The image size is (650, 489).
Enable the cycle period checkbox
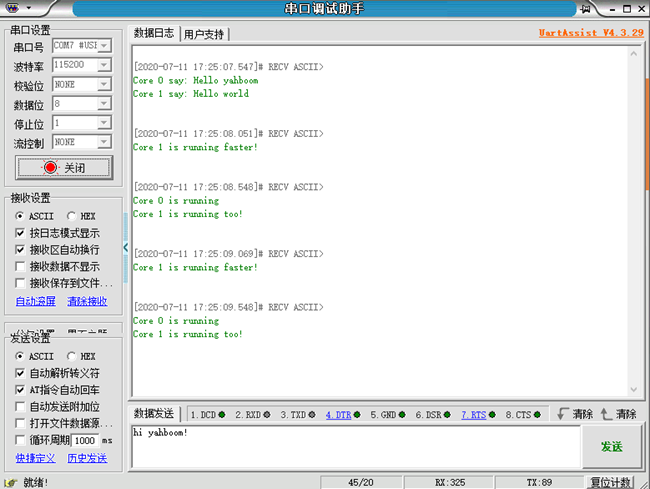pyautogui.click(x=19, y=440)
